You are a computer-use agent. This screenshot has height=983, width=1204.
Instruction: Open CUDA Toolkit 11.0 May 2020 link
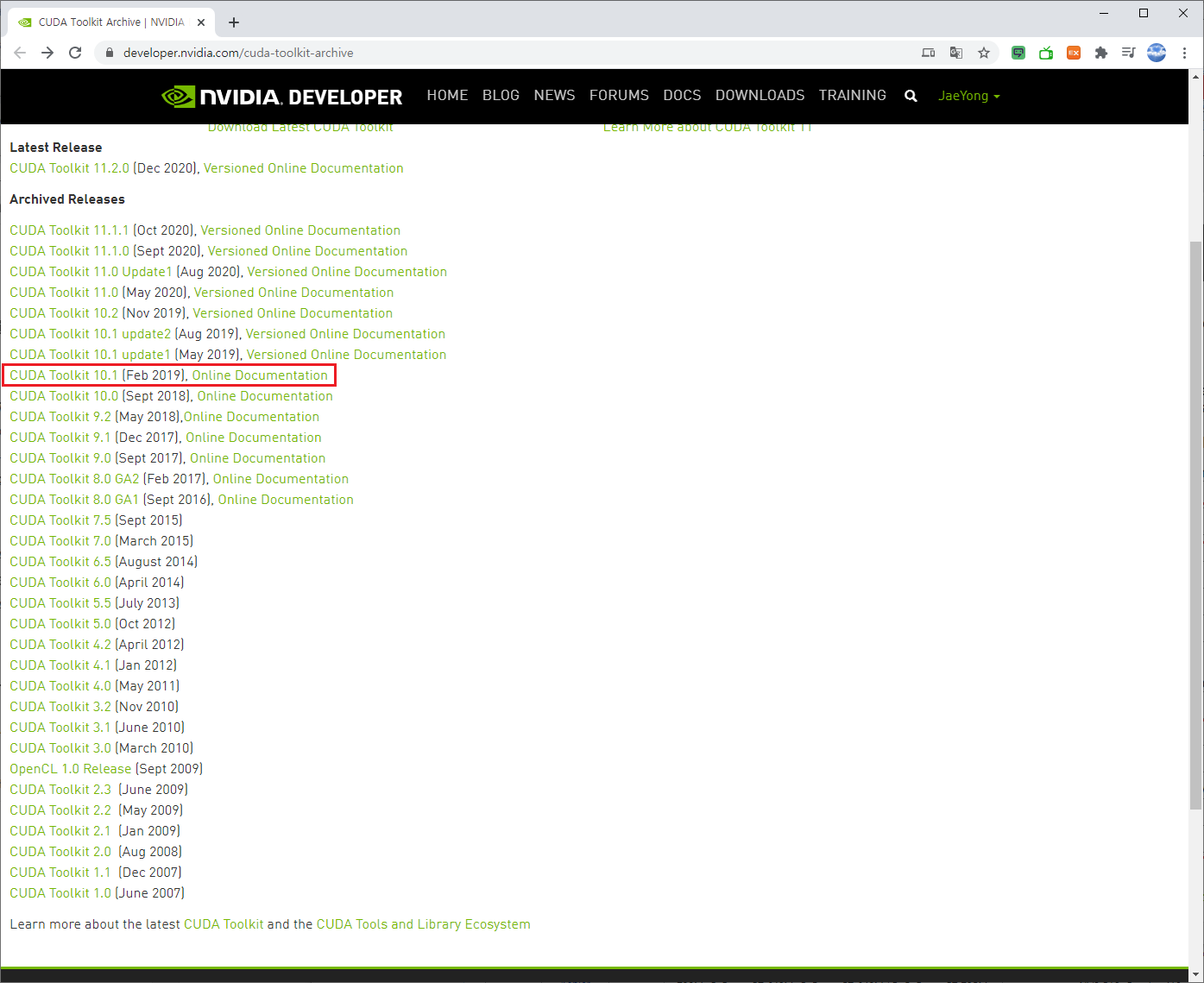(x=64, y=293)
